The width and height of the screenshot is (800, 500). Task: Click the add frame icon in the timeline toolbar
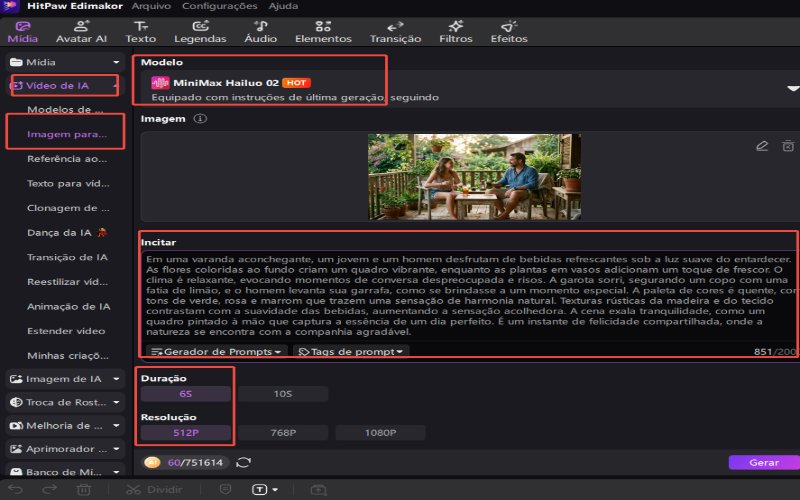[318, 490]
